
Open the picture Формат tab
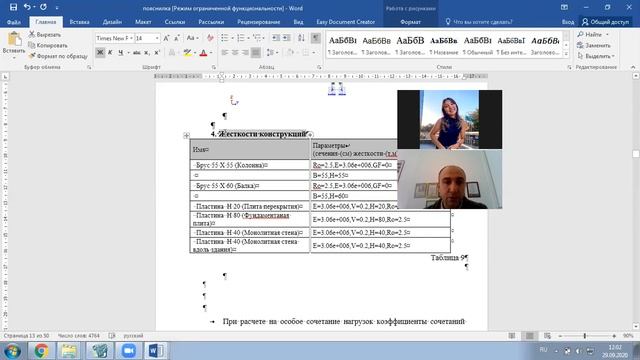pyautogui.click(x=410, y=22)
